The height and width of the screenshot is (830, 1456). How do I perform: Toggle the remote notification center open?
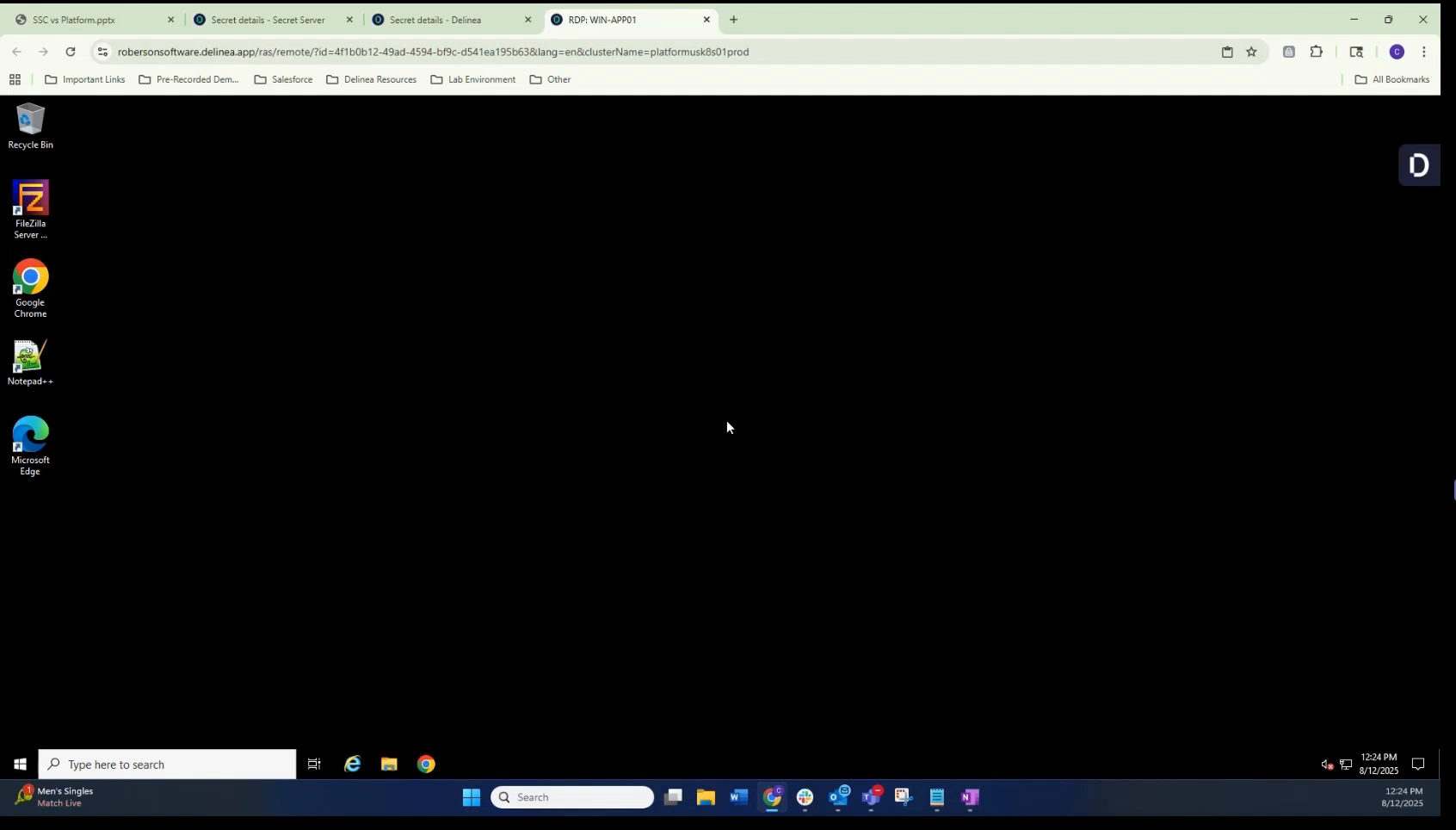coord(1417,765)
